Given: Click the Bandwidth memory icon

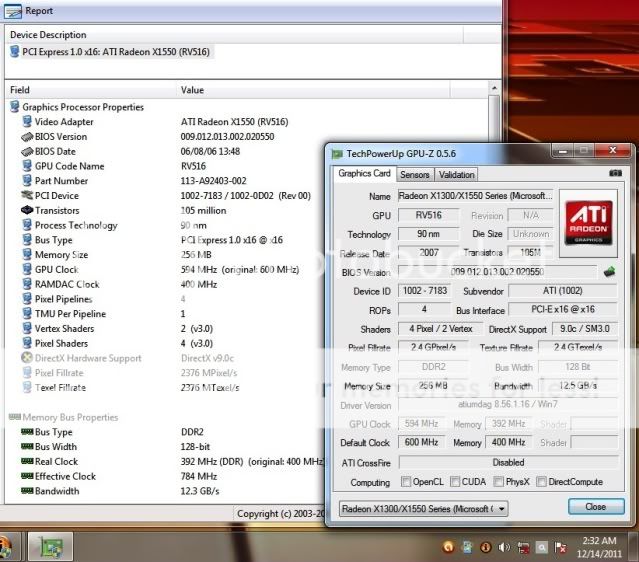Looking at the screenshot, I should [27, 491].
